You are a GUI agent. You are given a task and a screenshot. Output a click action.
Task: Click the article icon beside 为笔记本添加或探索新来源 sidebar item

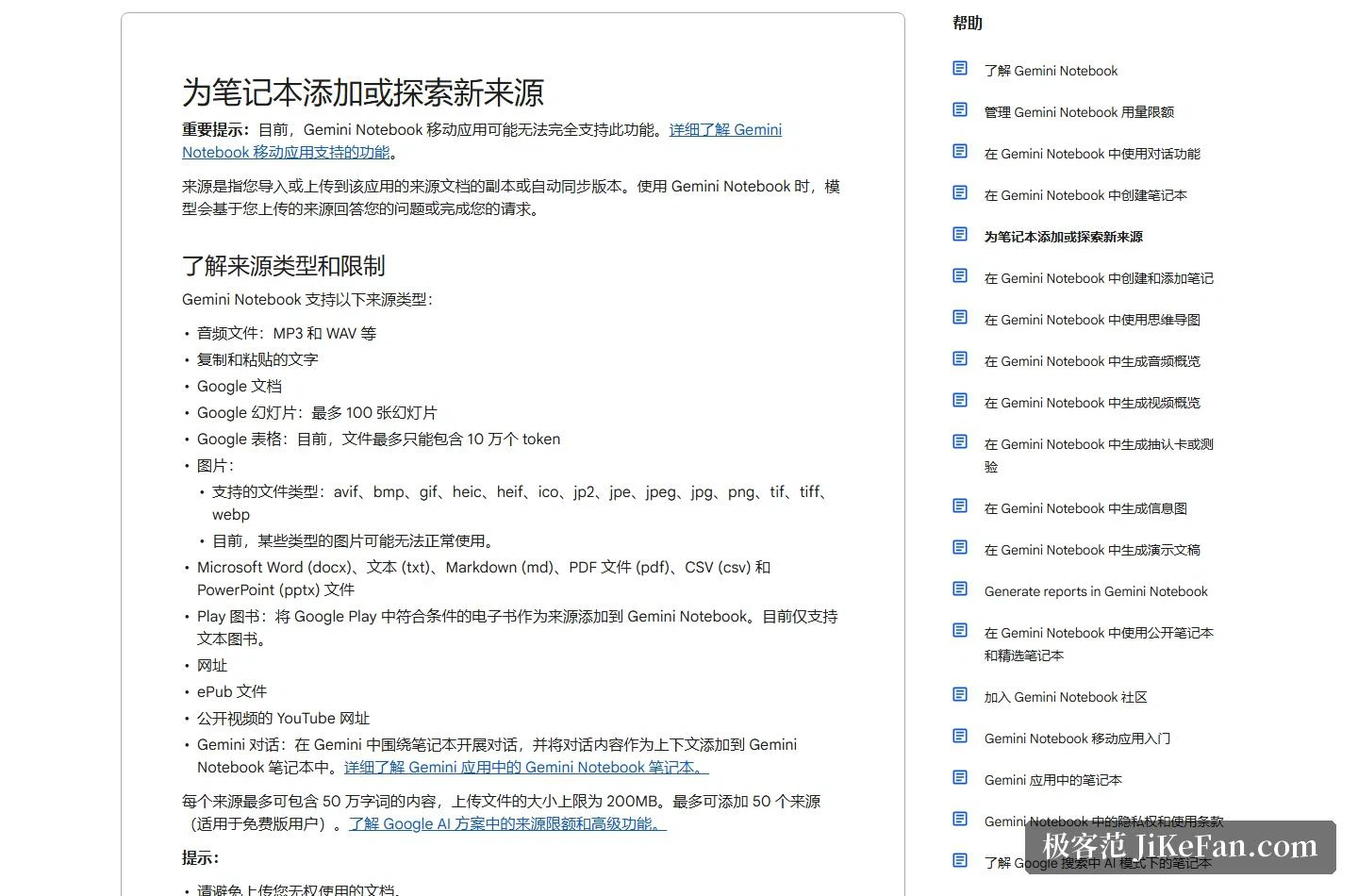960,234
